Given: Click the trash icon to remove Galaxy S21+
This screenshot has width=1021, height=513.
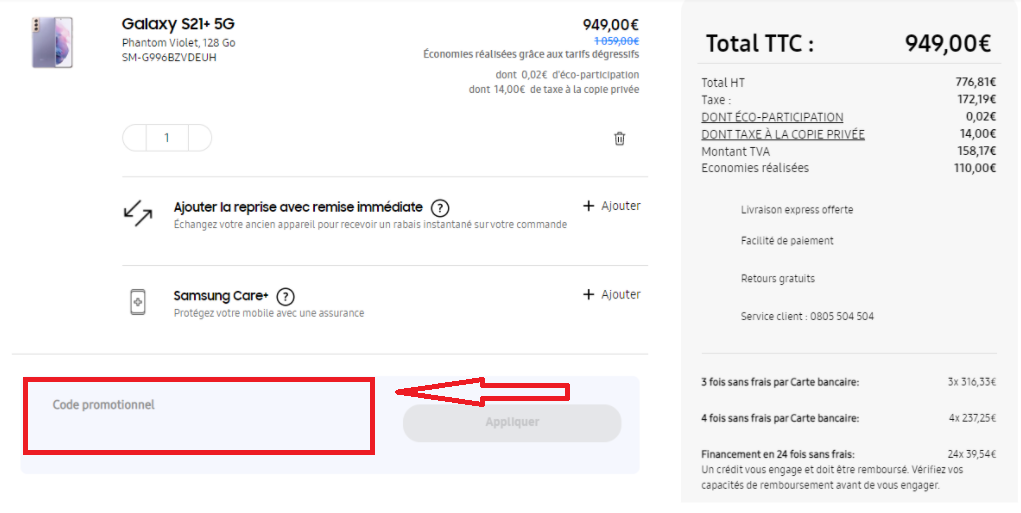Looking at the screenshot, I should coord(619,139).
